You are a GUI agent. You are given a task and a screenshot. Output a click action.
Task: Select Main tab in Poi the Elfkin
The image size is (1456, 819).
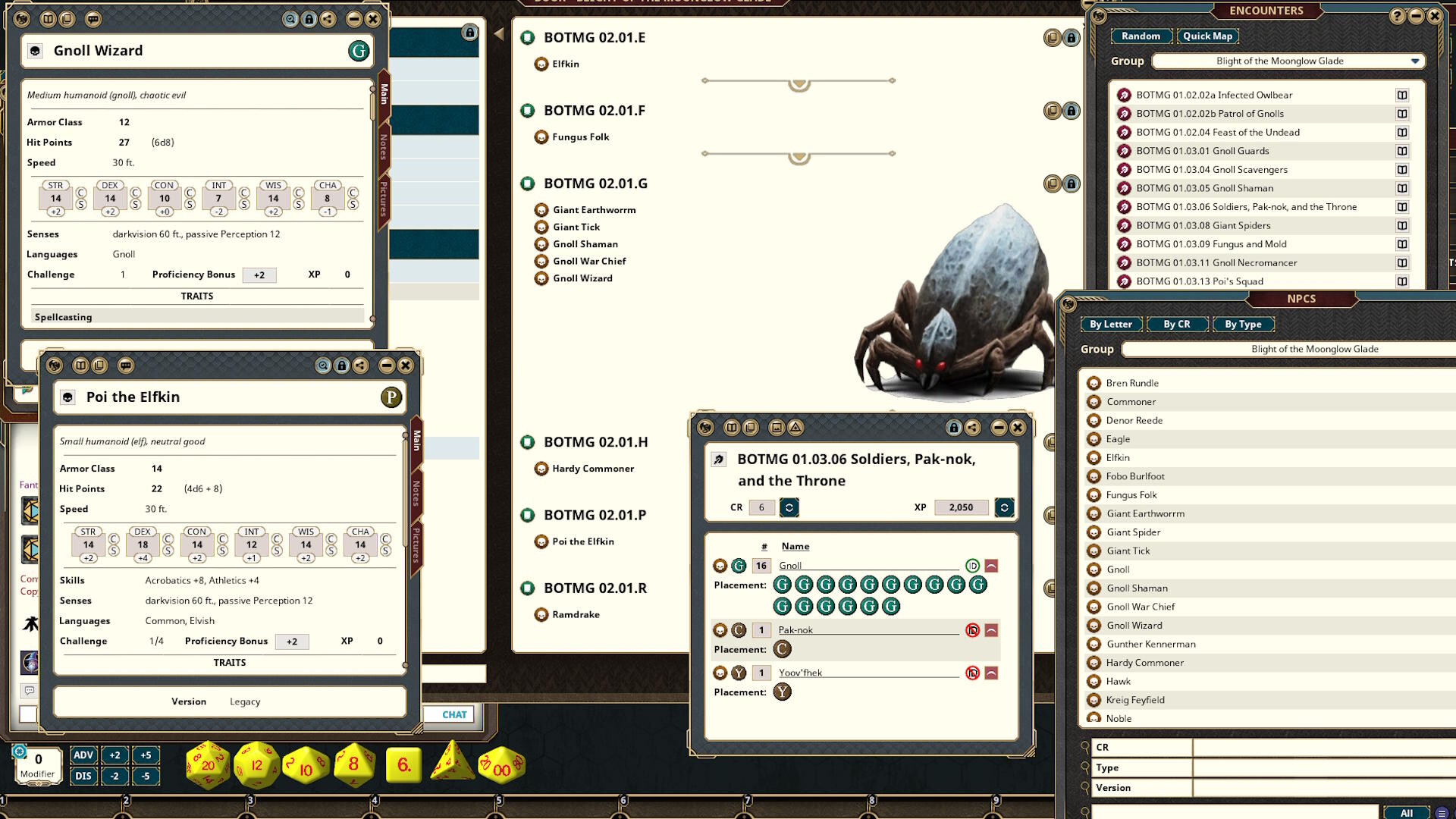(x=416, y=440)
